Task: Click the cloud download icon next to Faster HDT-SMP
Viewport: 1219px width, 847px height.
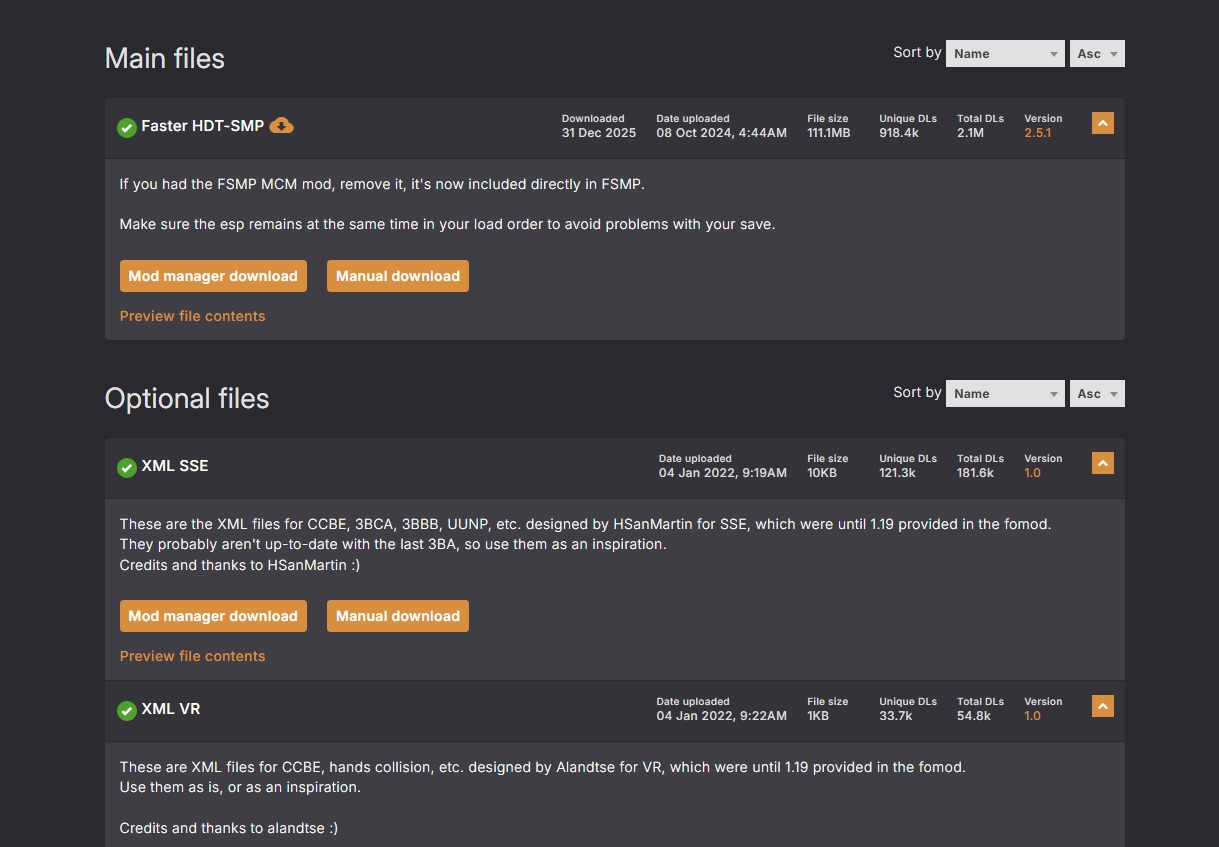Action: (282, 125)
